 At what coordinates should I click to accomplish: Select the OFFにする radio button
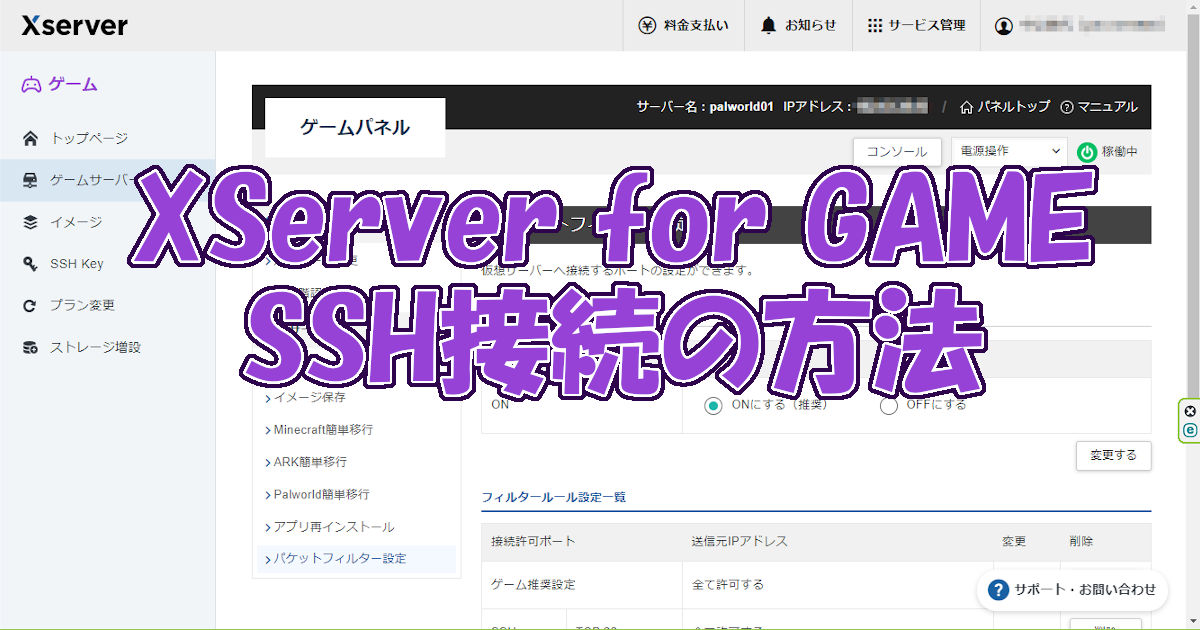tap(888, 405)
